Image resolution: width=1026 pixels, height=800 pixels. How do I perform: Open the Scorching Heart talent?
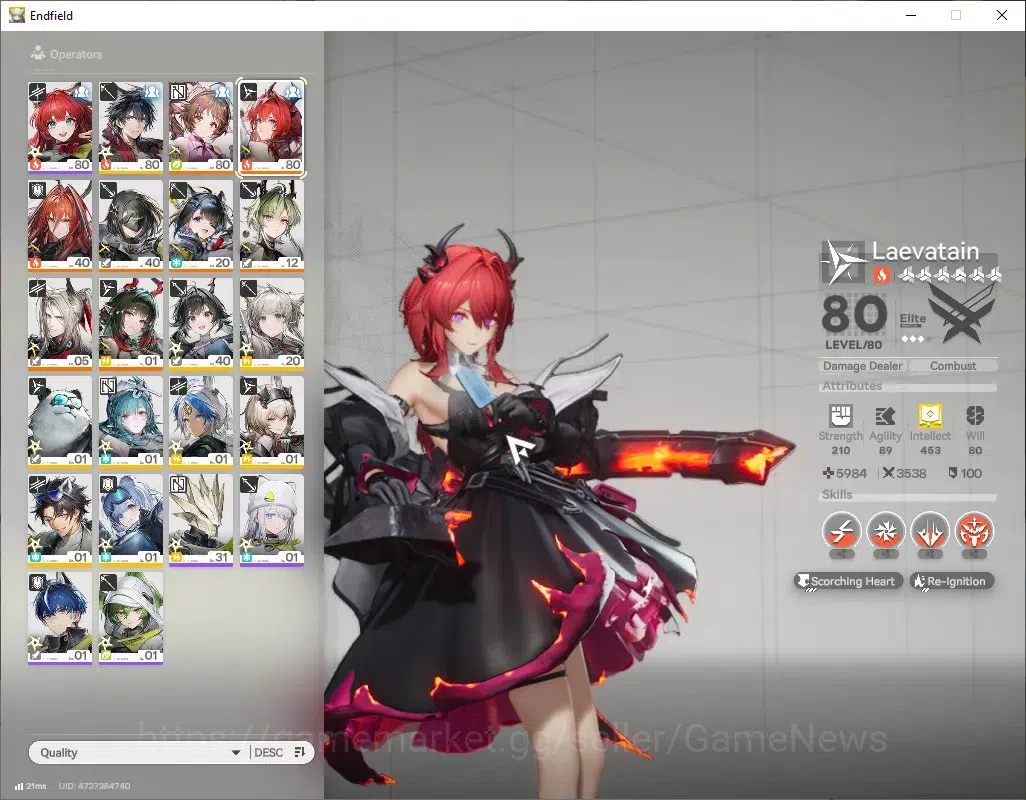pos(849,581)
